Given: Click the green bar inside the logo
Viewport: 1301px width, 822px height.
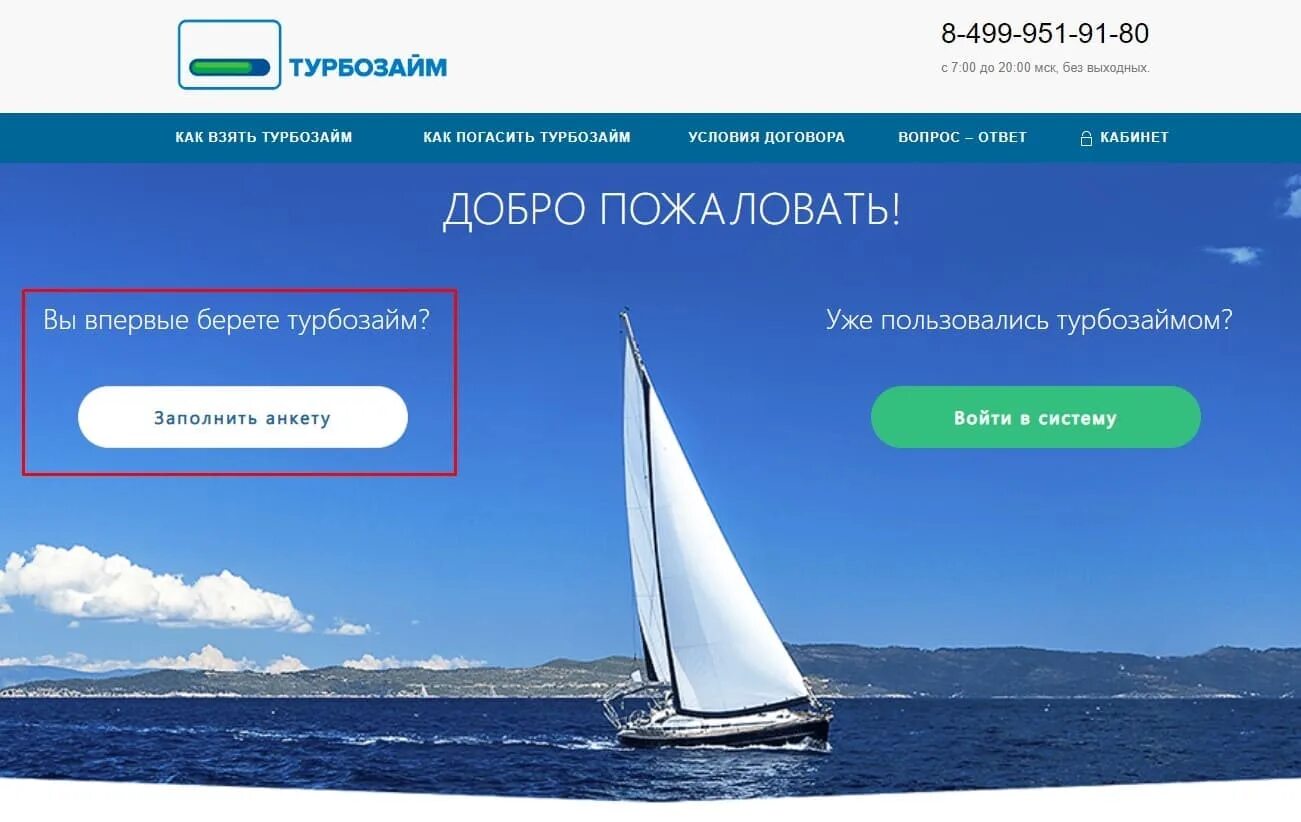Looking at the screenshot, I should tap(230, 68).
